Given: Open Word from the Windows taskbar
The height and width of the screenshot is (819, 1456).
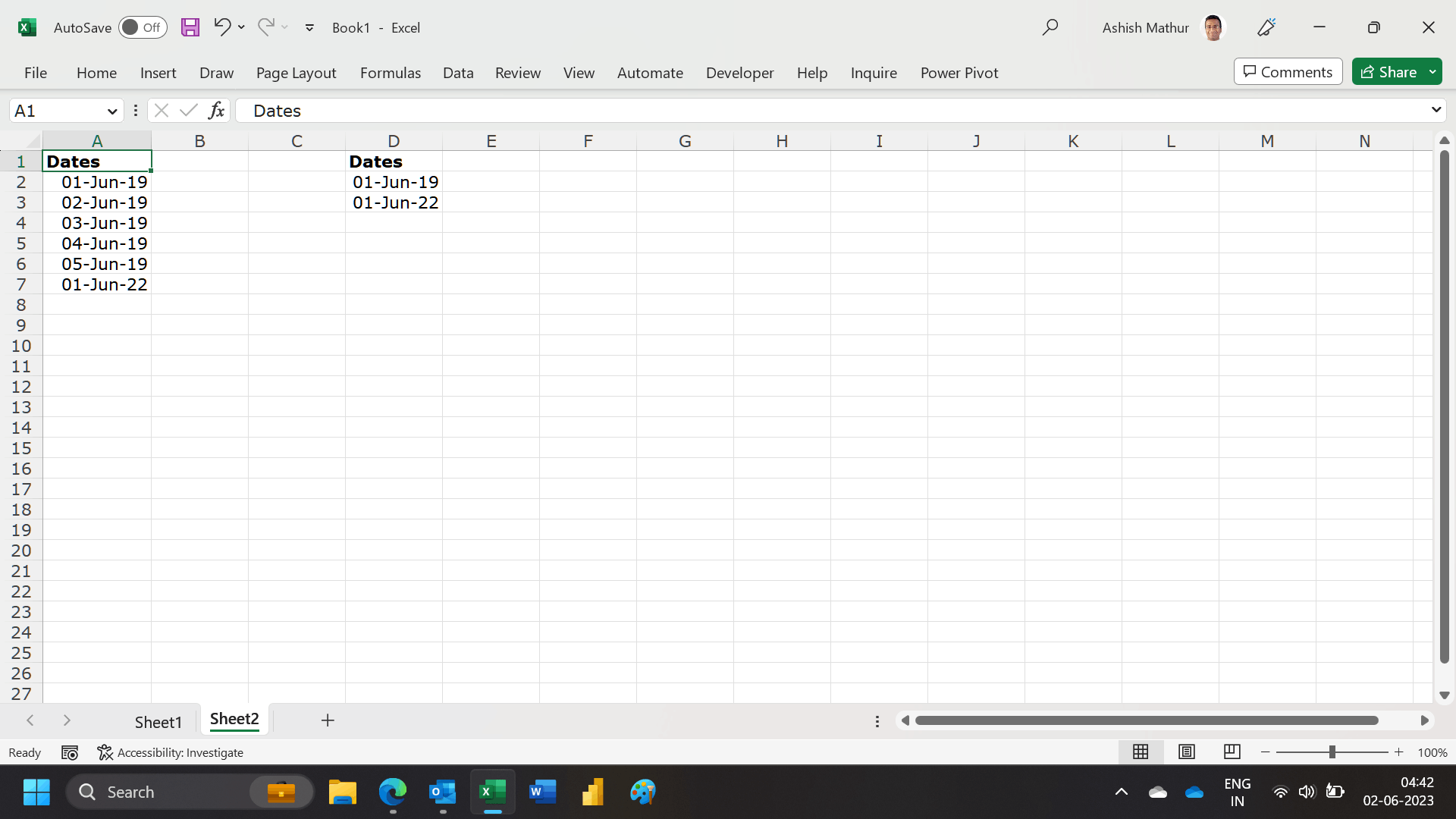Looking at the screenshot, I should coord(542,792).
